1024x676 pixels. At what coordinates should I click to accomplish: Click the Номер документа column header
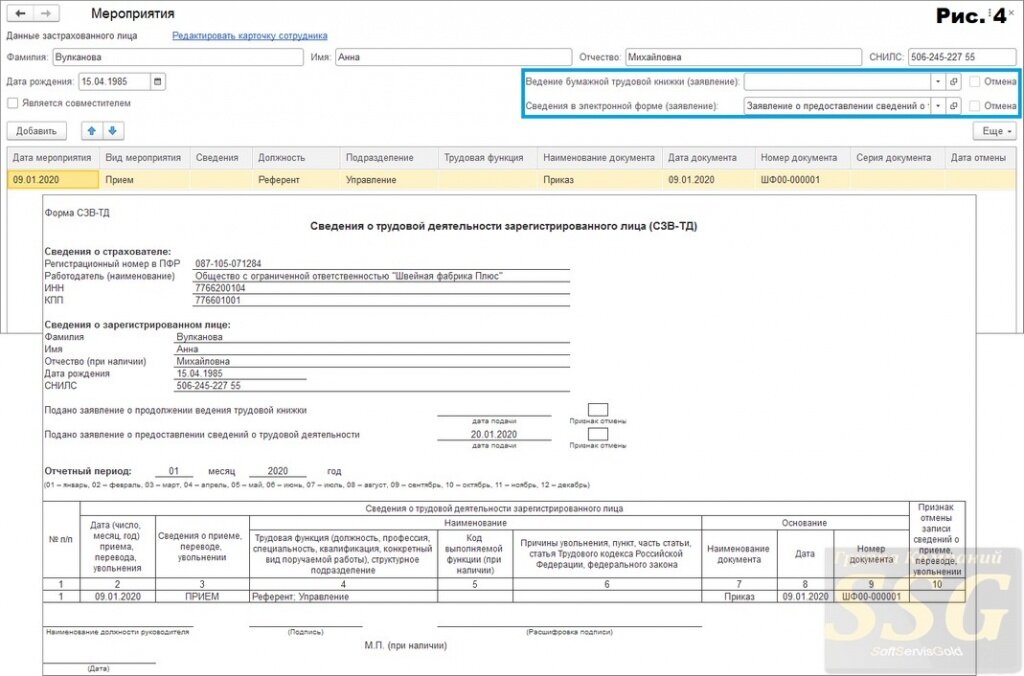tap(802, 157)
